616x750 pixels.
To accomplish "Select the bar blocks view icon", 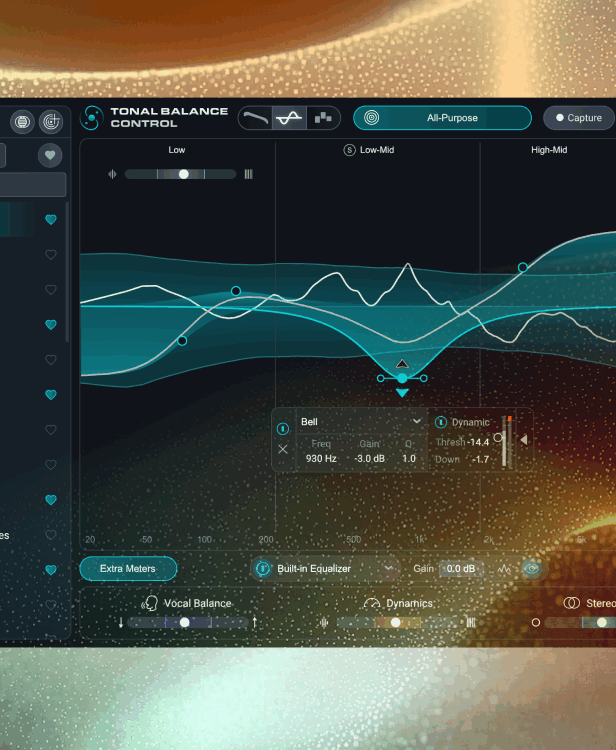I will coord(323,118).
